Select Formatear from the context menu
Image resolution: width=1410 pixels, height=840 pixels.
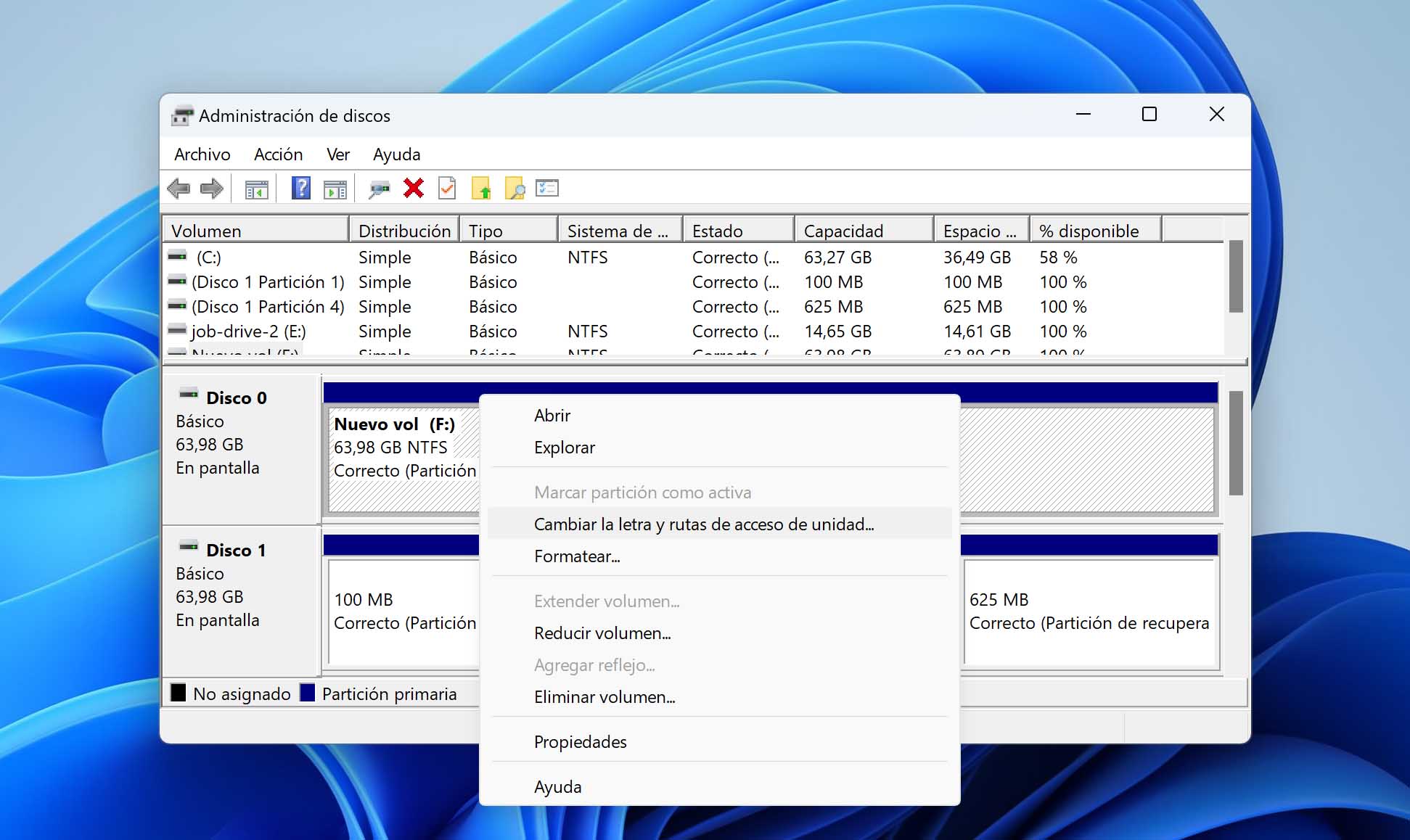pyautogui.click(x=576, y=557)
